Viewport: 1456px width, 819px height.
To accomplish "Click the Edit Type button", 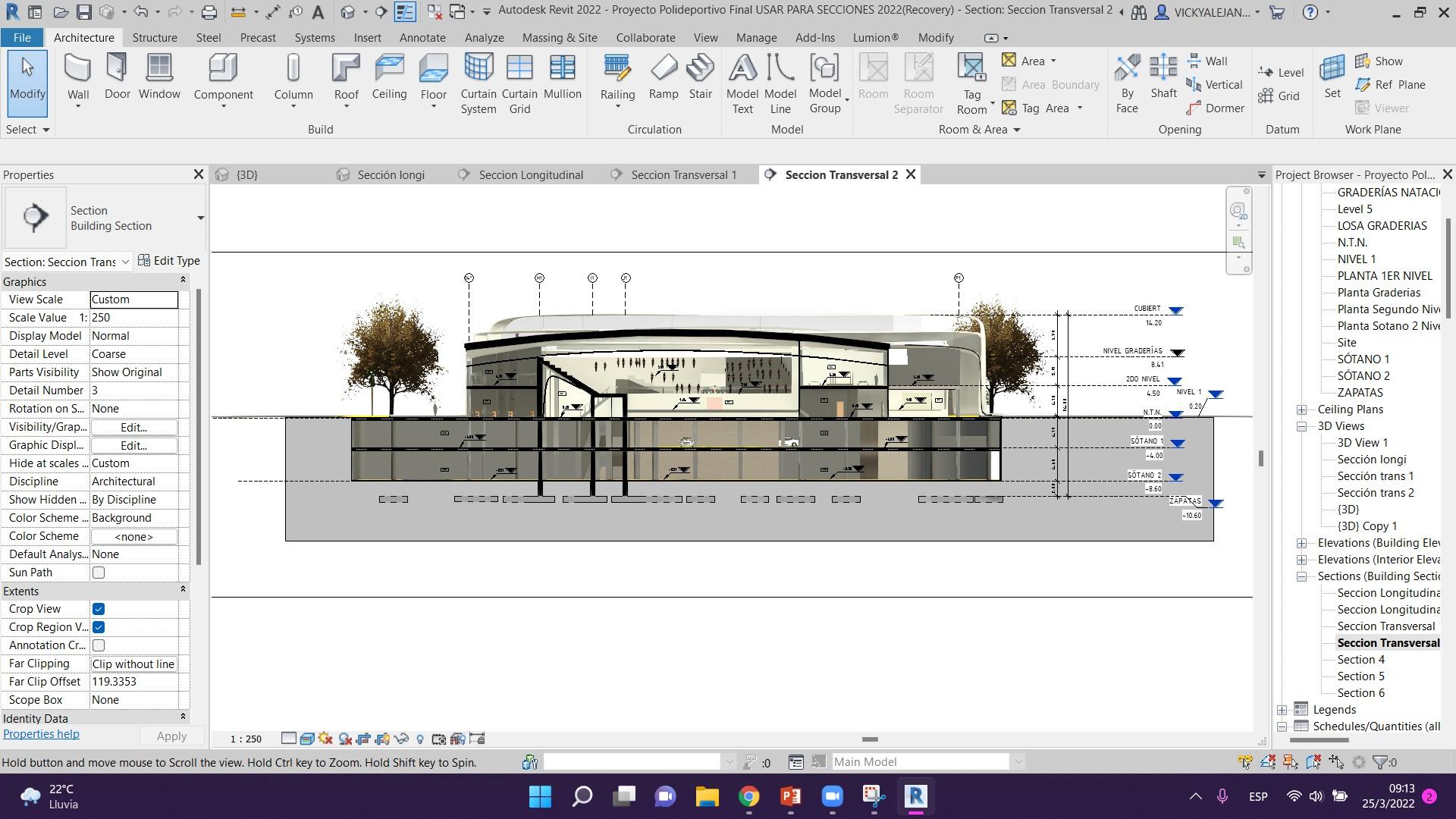I will [x=169, y=261].
